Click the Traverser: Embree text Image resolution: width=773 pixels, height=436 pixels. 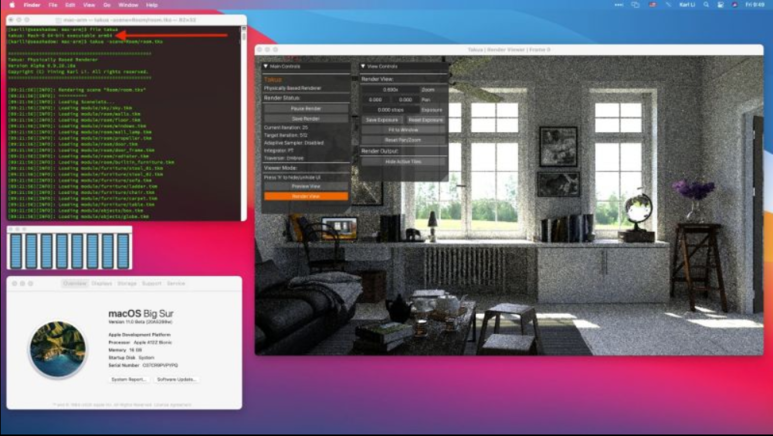[283, 158]
